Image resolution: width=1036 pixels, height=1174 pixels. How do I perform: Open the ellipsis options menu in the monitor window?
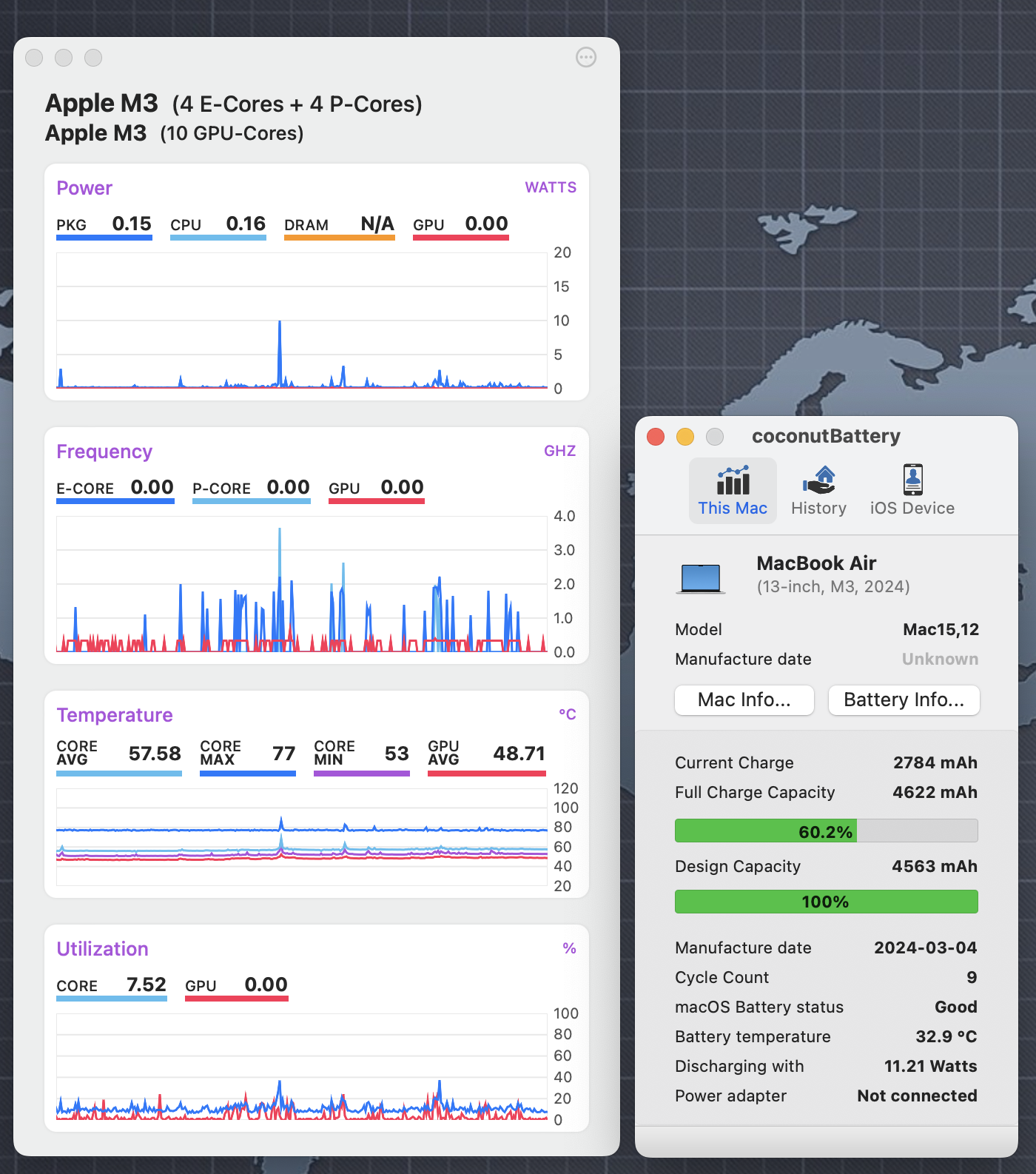586,58
